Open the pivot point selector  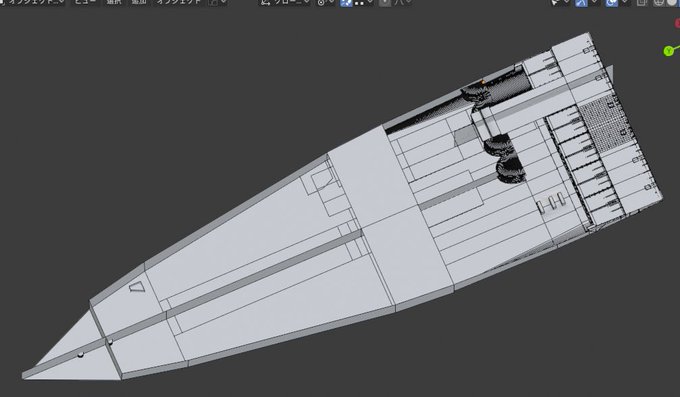pos(325,2)
